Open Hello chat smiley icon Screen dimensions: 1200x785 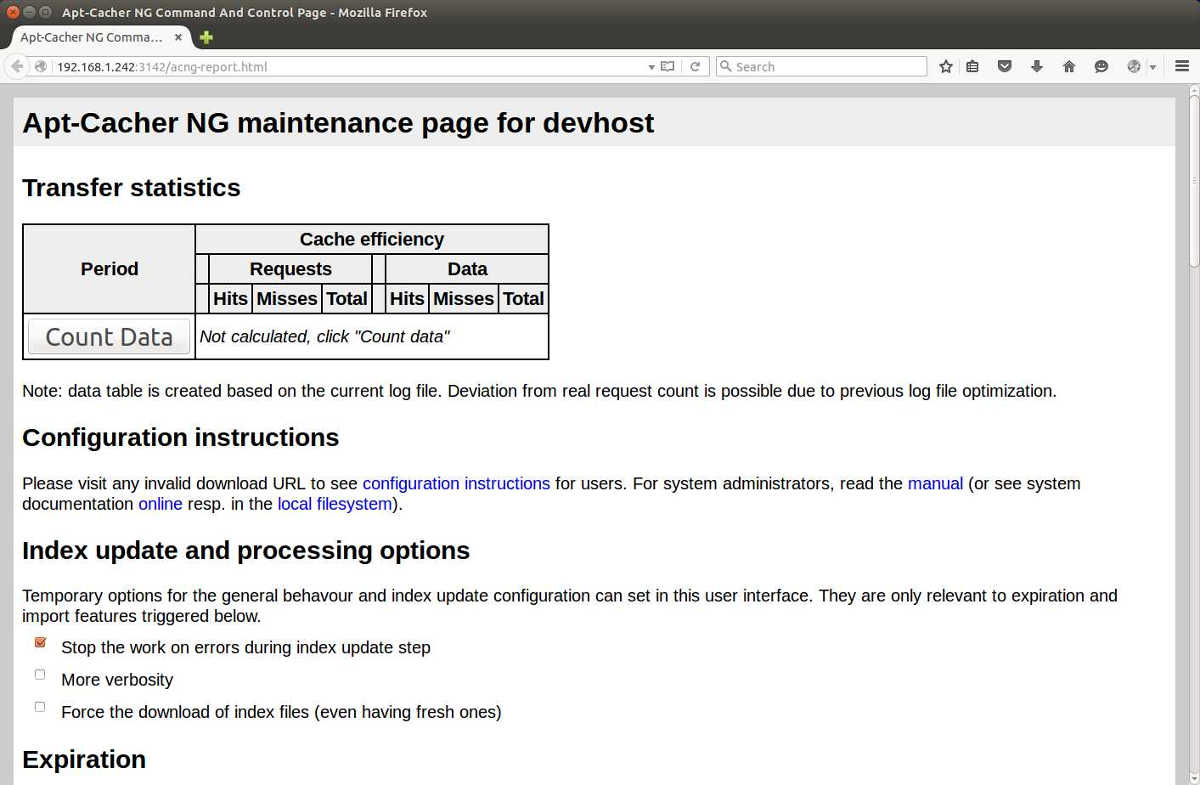[1101, 66]
